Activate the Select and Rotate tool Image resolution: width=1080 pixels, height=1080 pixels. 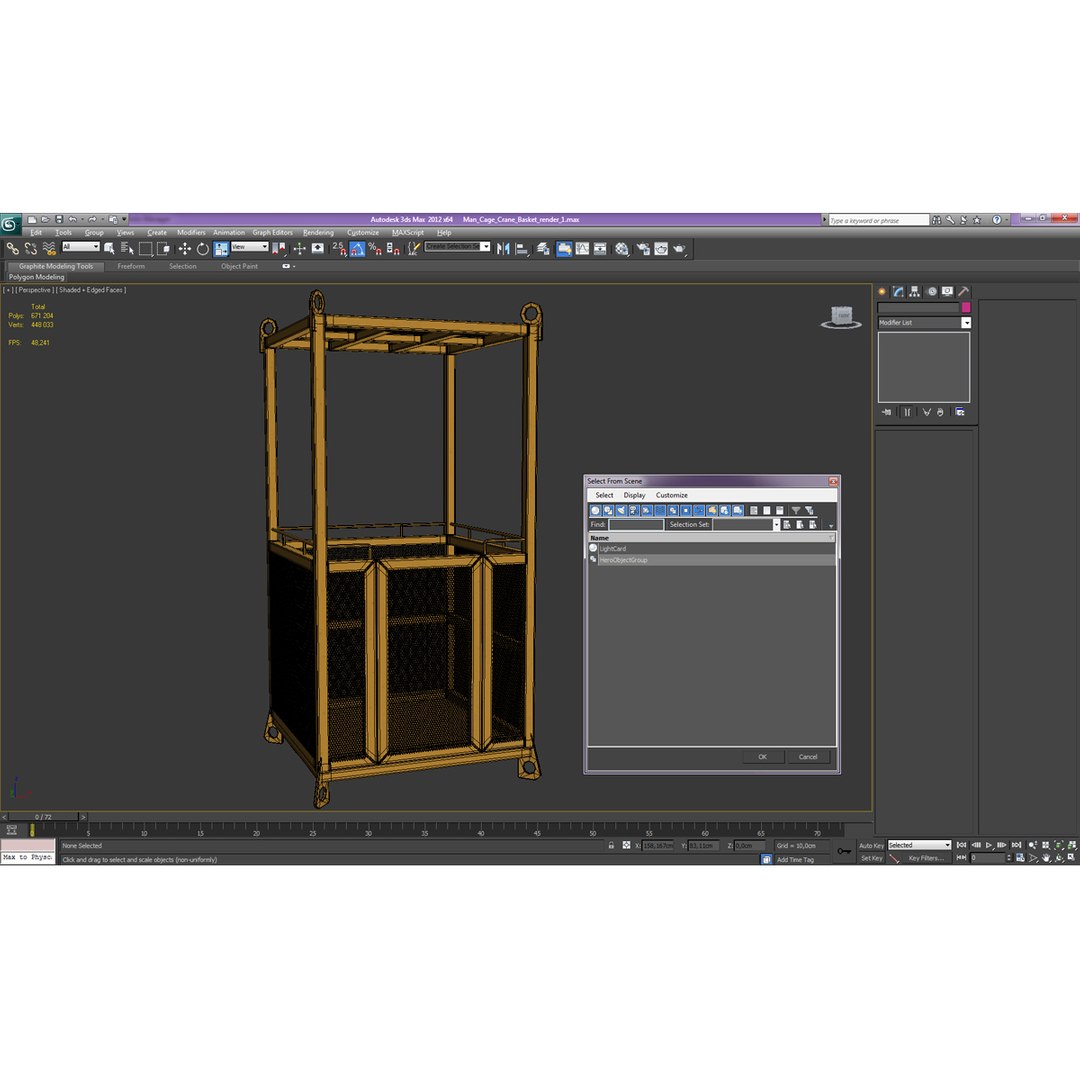(202, 249)
